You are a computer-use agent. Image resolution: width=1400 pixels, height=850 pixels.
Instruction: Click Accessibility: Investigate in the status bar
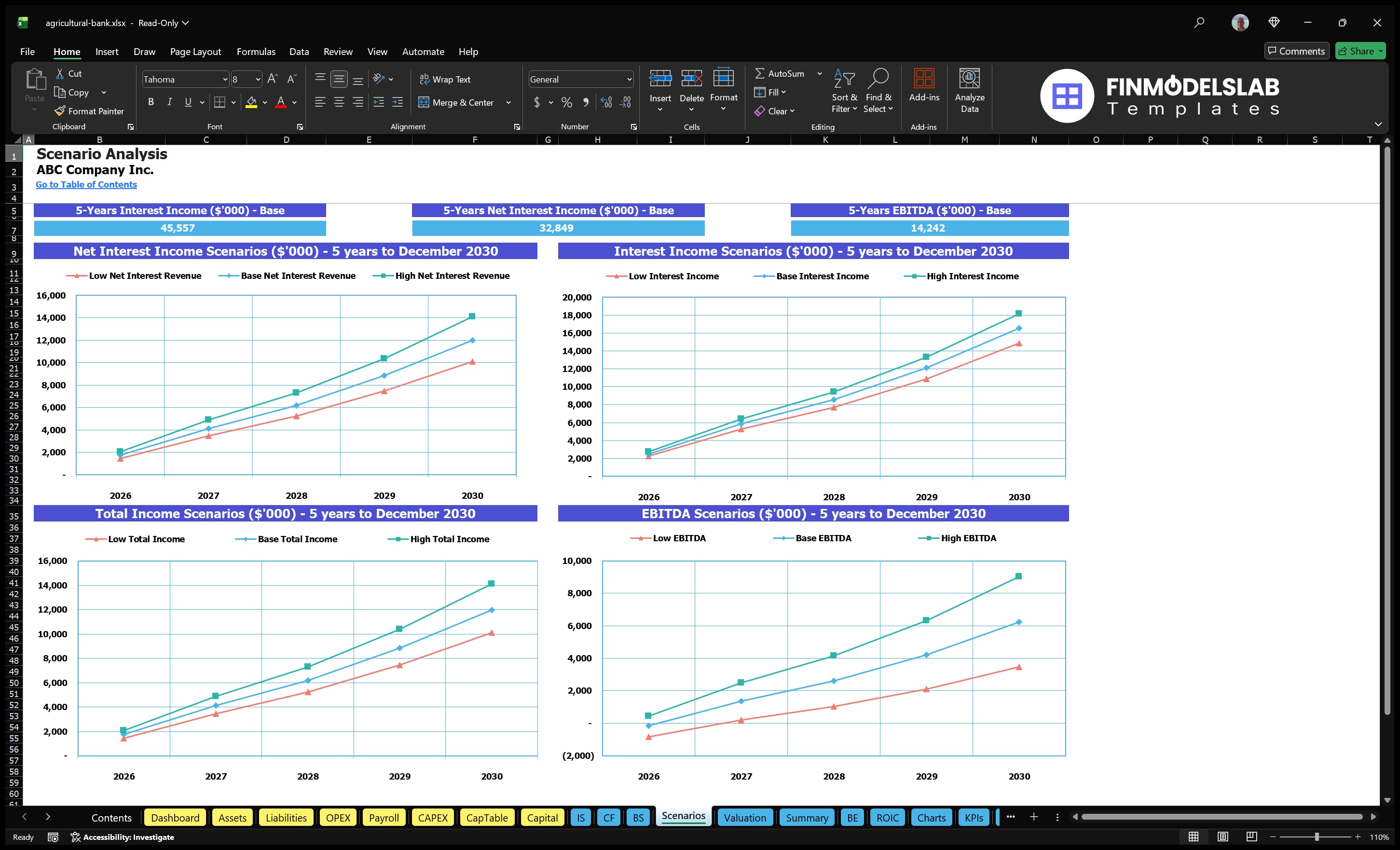[x=123, y=837]
